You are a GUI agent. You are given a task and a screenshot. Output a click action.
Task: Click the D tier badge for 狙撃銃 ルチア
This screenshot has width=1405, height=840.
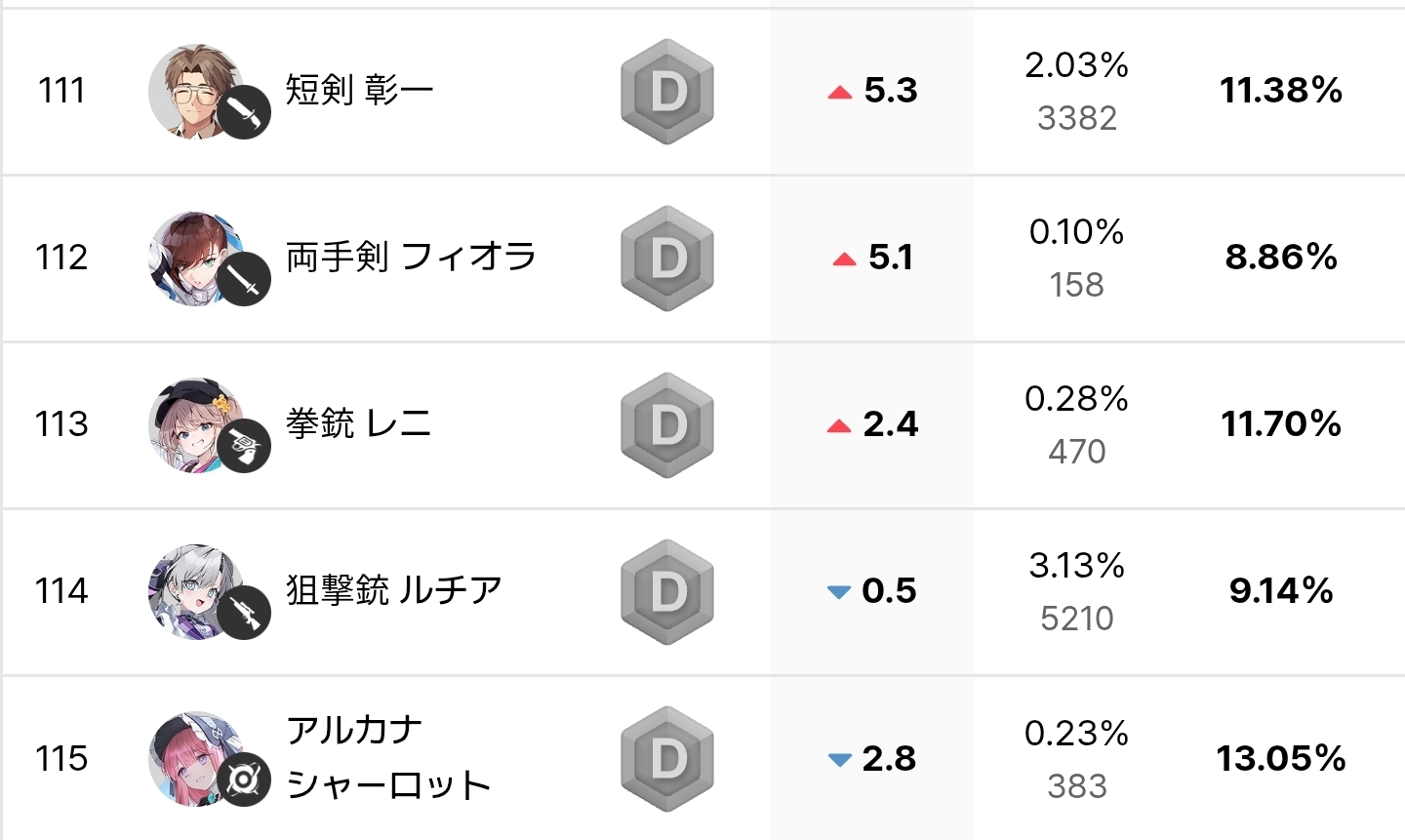click(667, 592)
